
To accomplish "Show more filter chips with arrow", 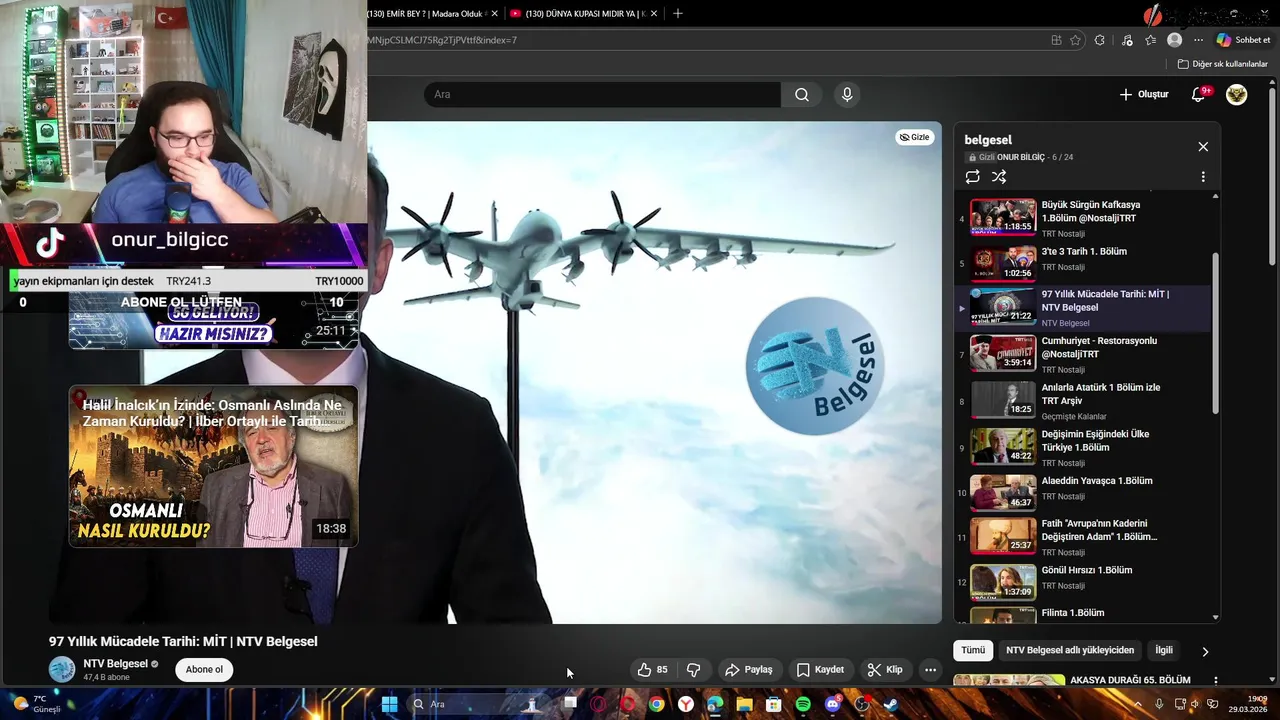I will [1205, 651].
